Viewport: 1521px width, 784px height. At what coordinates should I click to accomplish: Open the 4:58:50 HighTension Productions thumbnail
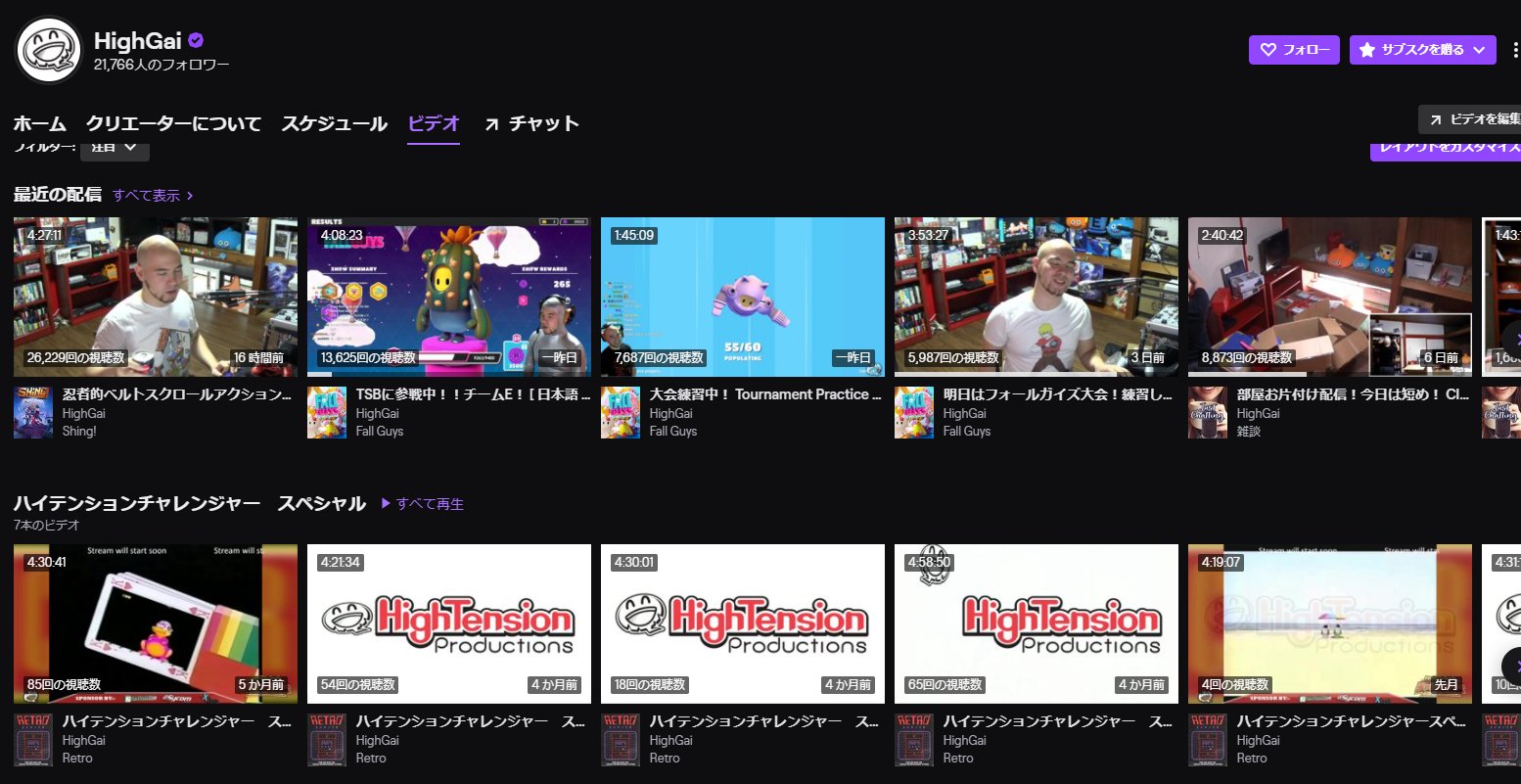click(1037, 623)
